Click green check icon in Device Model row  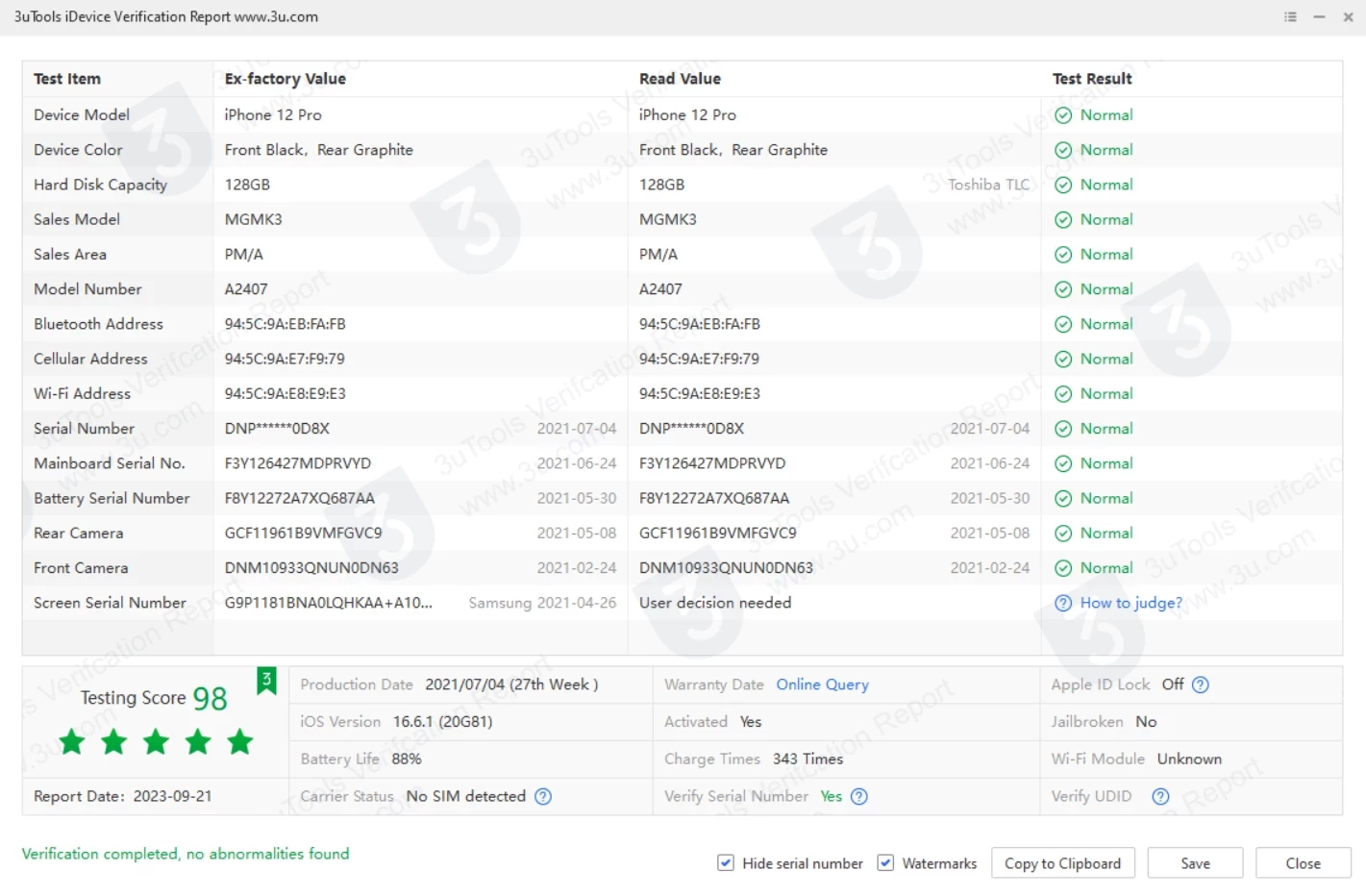point(1063,115)
